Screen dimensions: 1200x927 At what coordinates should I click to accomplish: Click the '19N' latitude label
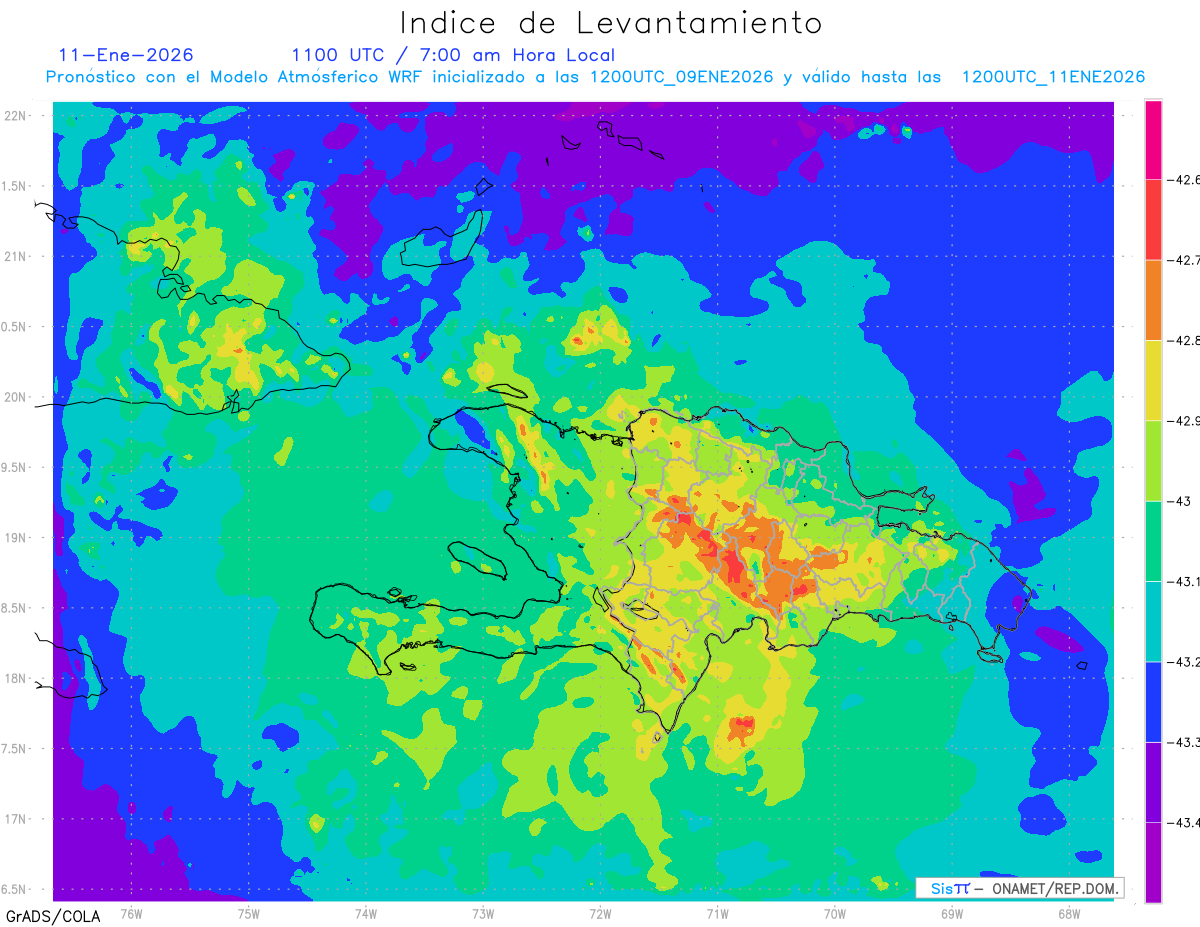click(x=17, y=538)
